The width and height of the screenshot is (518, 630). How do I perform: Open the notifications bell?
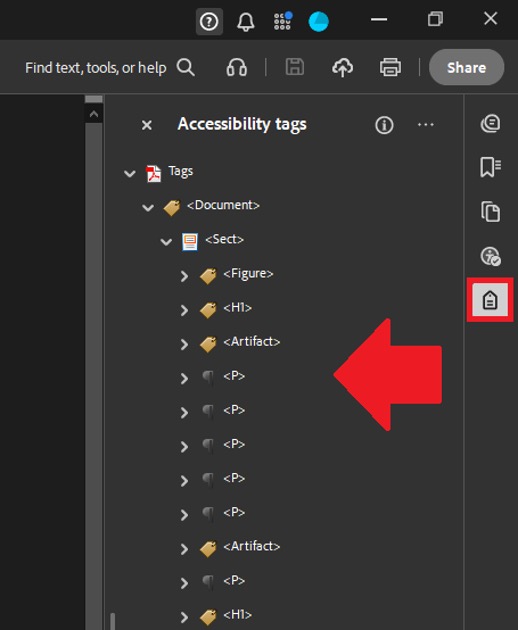pos(246,22)
